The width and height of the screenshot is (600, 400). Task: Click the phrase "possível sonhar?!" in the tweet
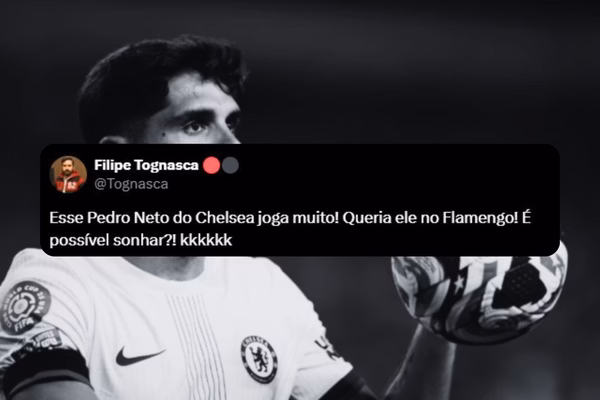tap(113, 241)
